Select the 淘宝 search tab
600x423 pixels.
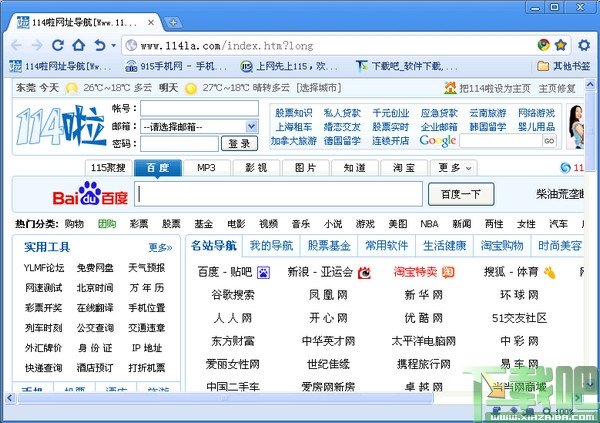(x=404, y=167)
